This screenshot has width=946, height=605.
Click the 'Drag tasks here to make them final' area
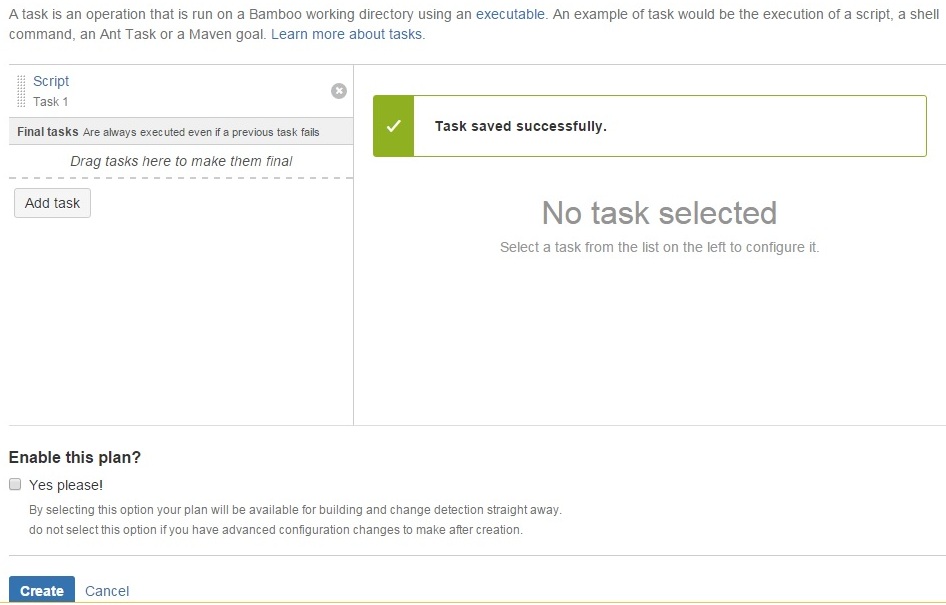pyautogui.click(x=181, y=161)
